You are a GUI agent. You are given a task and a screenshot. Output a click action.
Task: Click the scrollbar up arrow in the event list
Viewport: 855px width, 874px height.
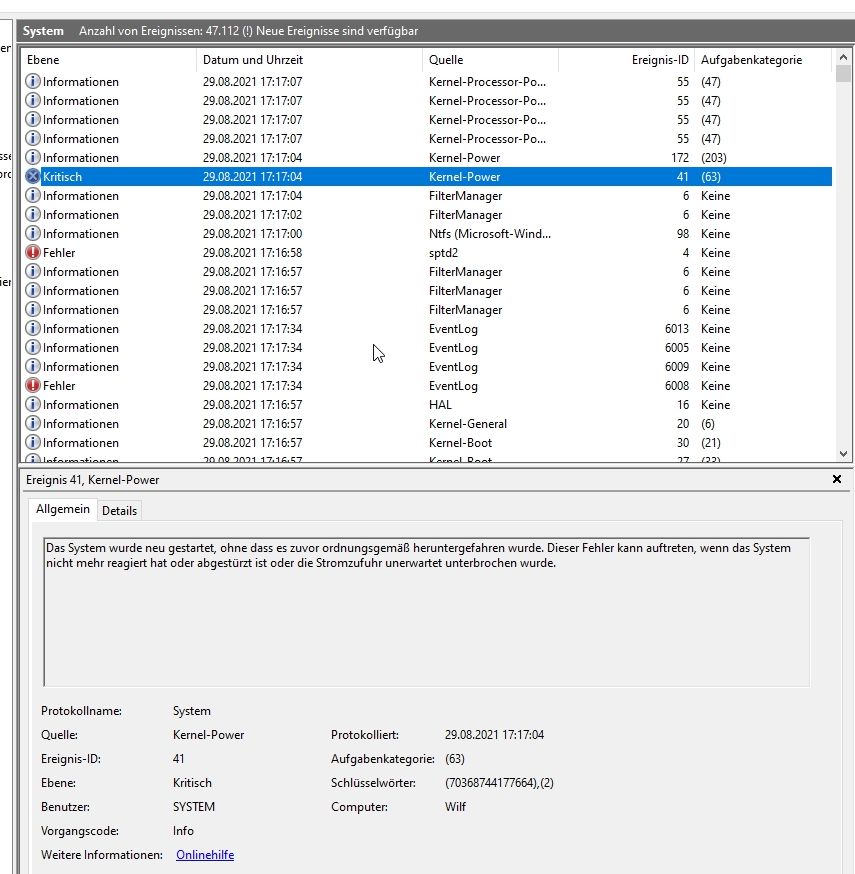coord(843,57)
